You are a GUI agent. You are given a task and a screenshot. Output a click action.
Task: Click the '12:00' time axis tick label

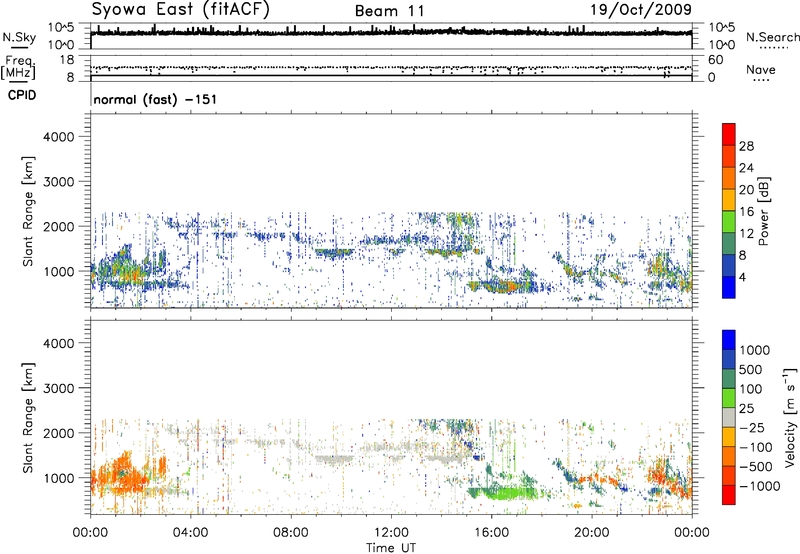(x=391, y=533)
